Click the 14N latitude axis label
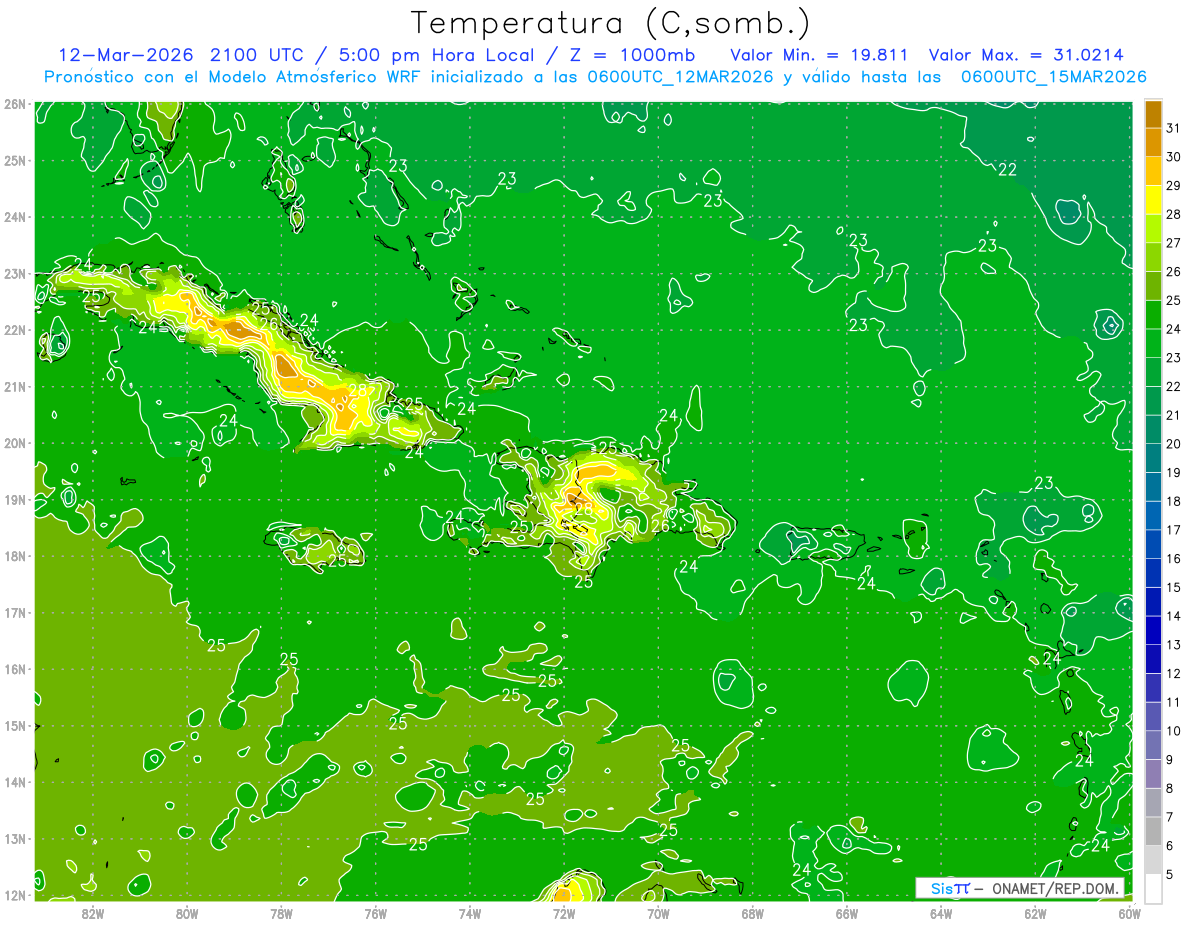Image resolution: width=1200 pixels, height=927 pixels. point(15,782)
